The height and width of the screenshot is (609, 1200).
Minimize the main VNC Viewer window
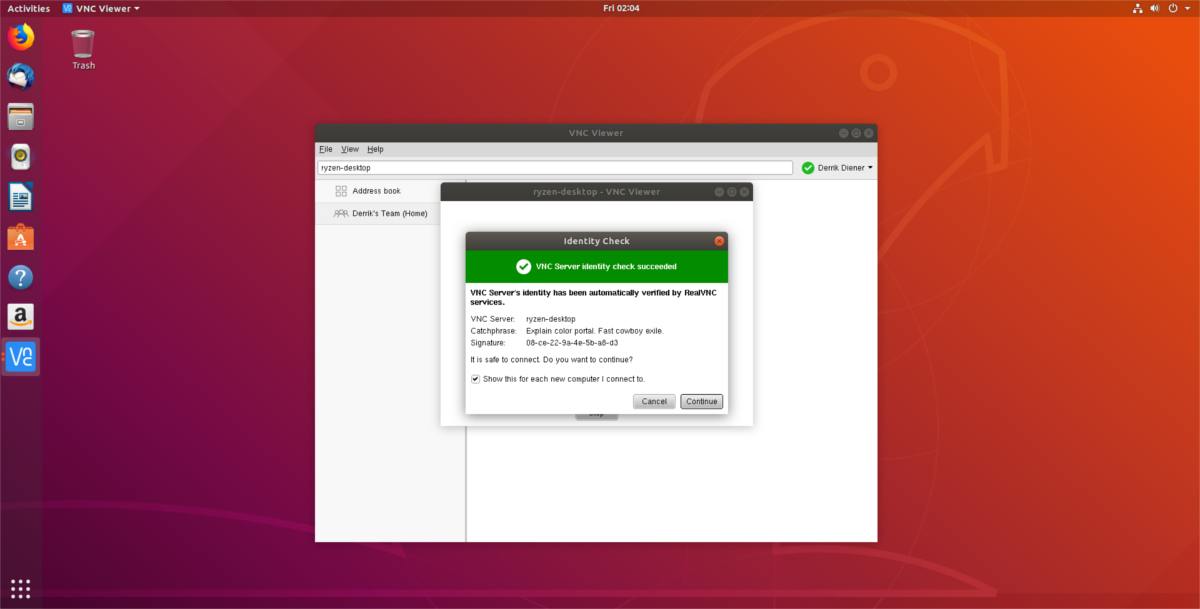click(844, 133)
